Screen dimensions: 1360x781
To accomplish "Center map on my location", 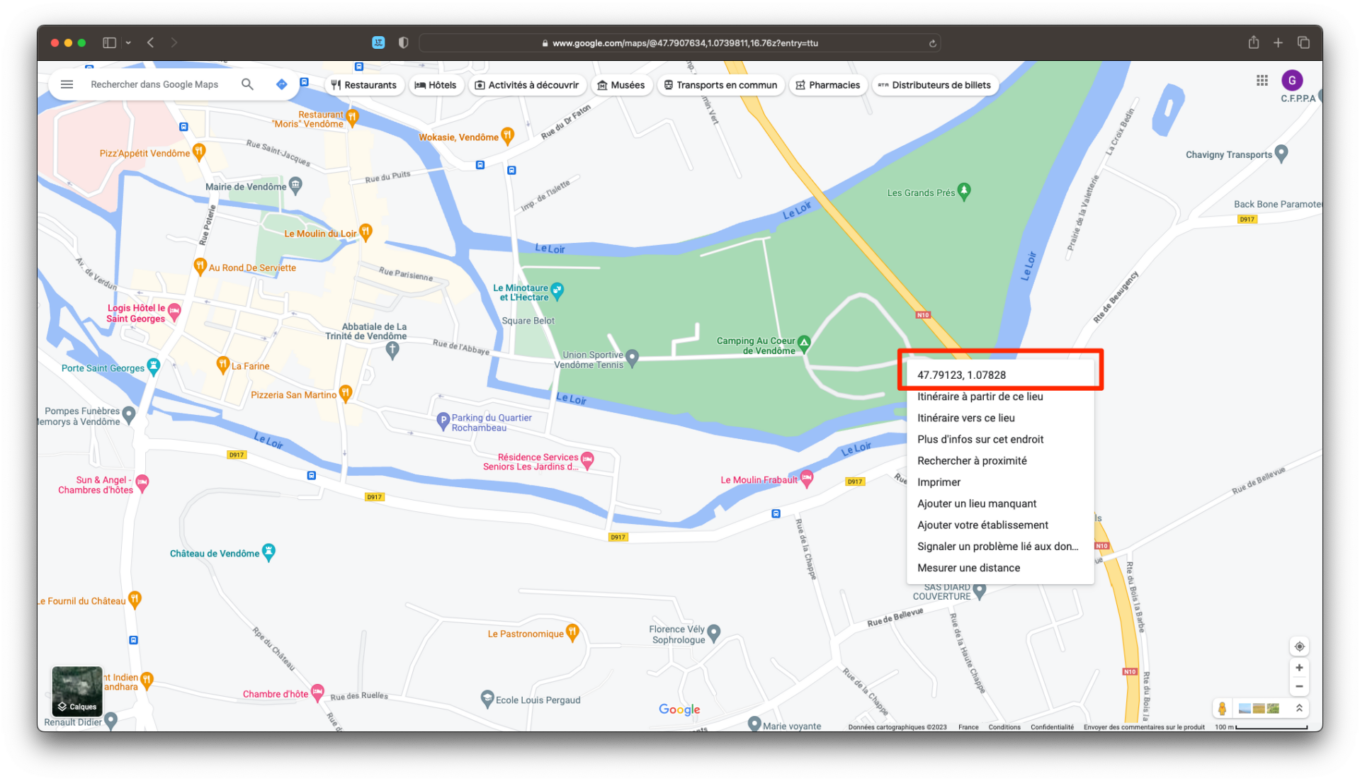I will point(1299,646).
